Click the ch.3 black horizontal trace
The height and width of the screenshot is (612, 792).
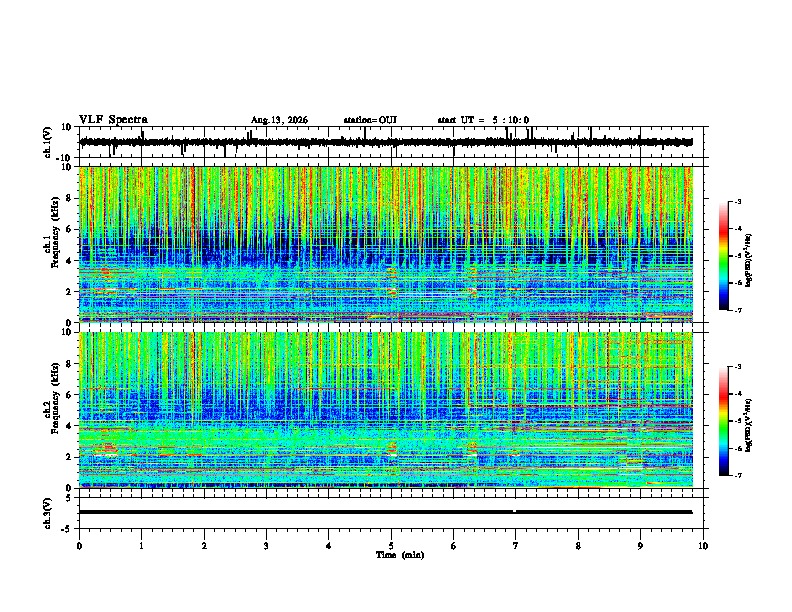(x=385, y=512)
